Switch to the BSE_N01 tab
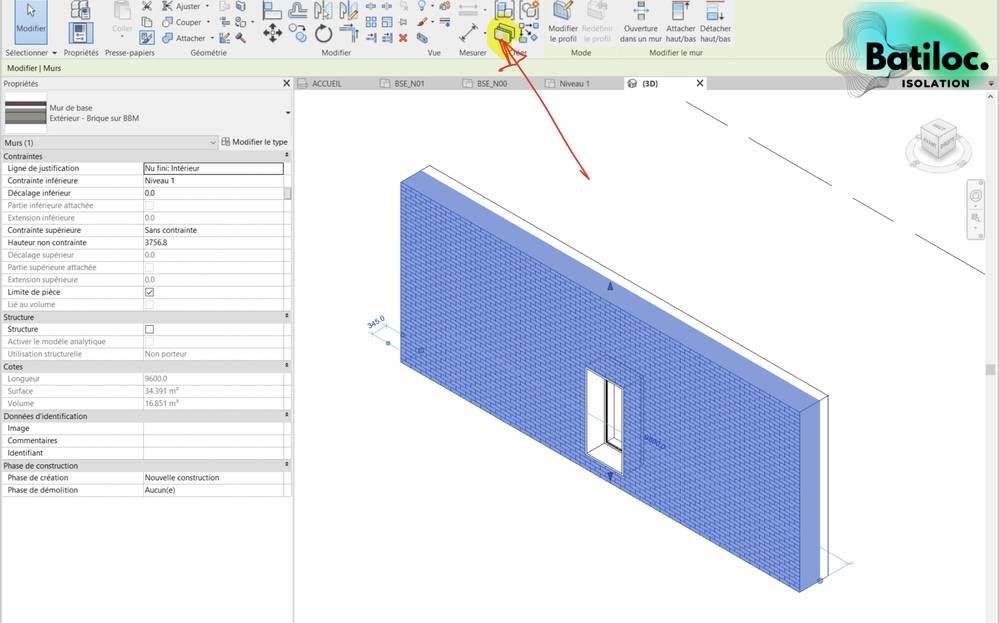The image size is (999, 623). point(409,84)
